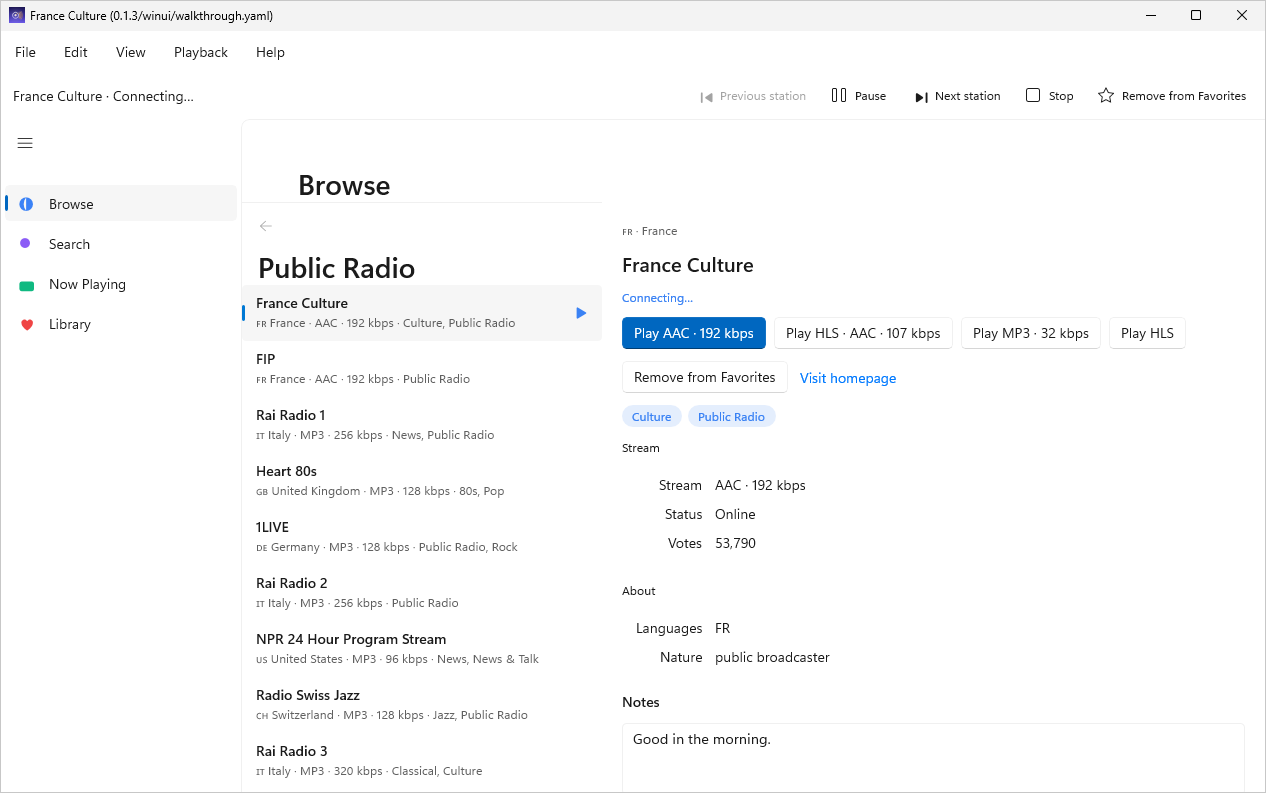Open the Playback menu

pyautogui.click(x=201, y=52)
